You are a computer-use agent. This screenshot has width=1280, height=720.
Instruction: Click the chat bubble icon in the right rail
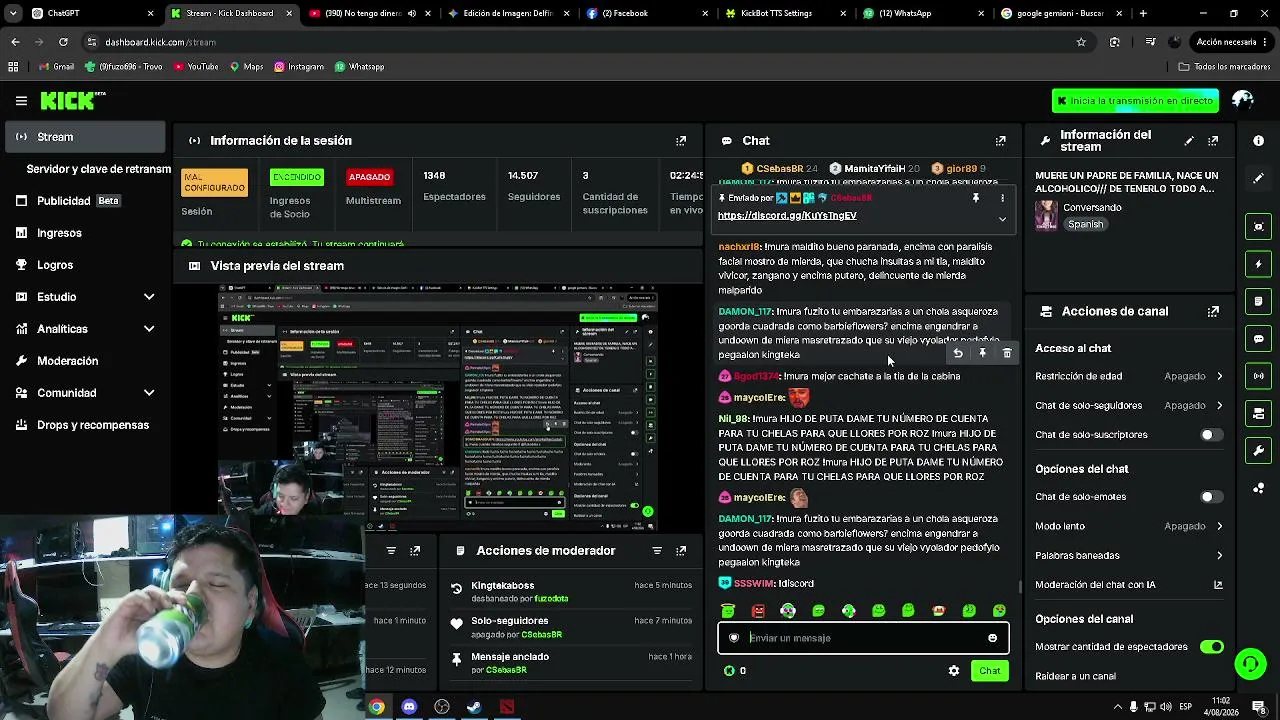[1259, 339]
